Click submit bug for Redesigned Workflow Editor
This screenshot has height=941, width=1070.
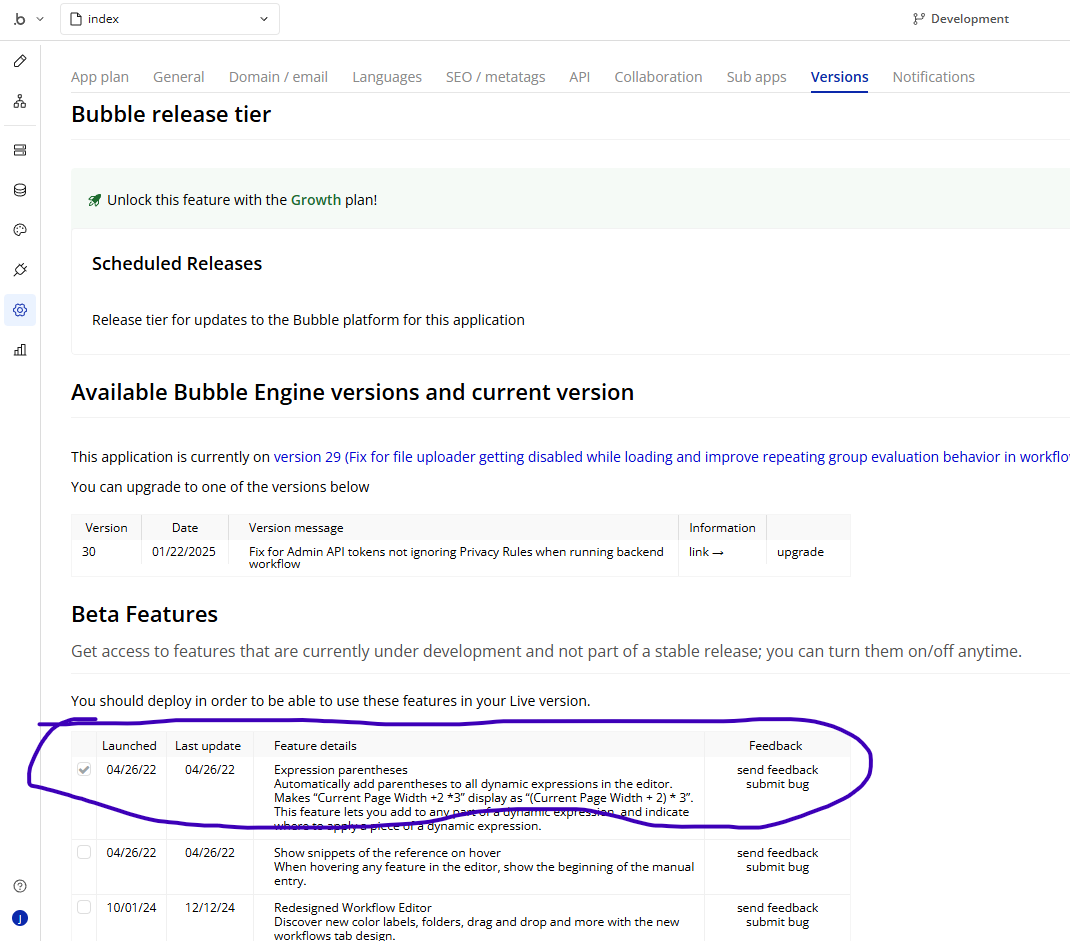click(777, 922)
